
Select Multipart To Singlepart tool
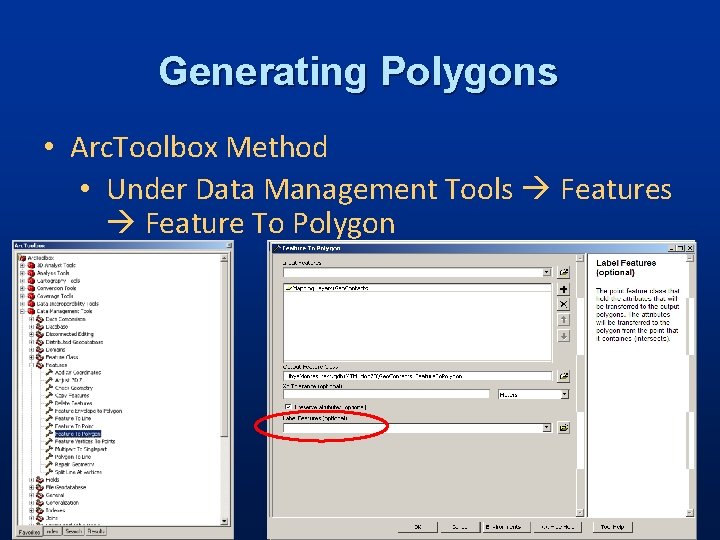pos(81,449)
